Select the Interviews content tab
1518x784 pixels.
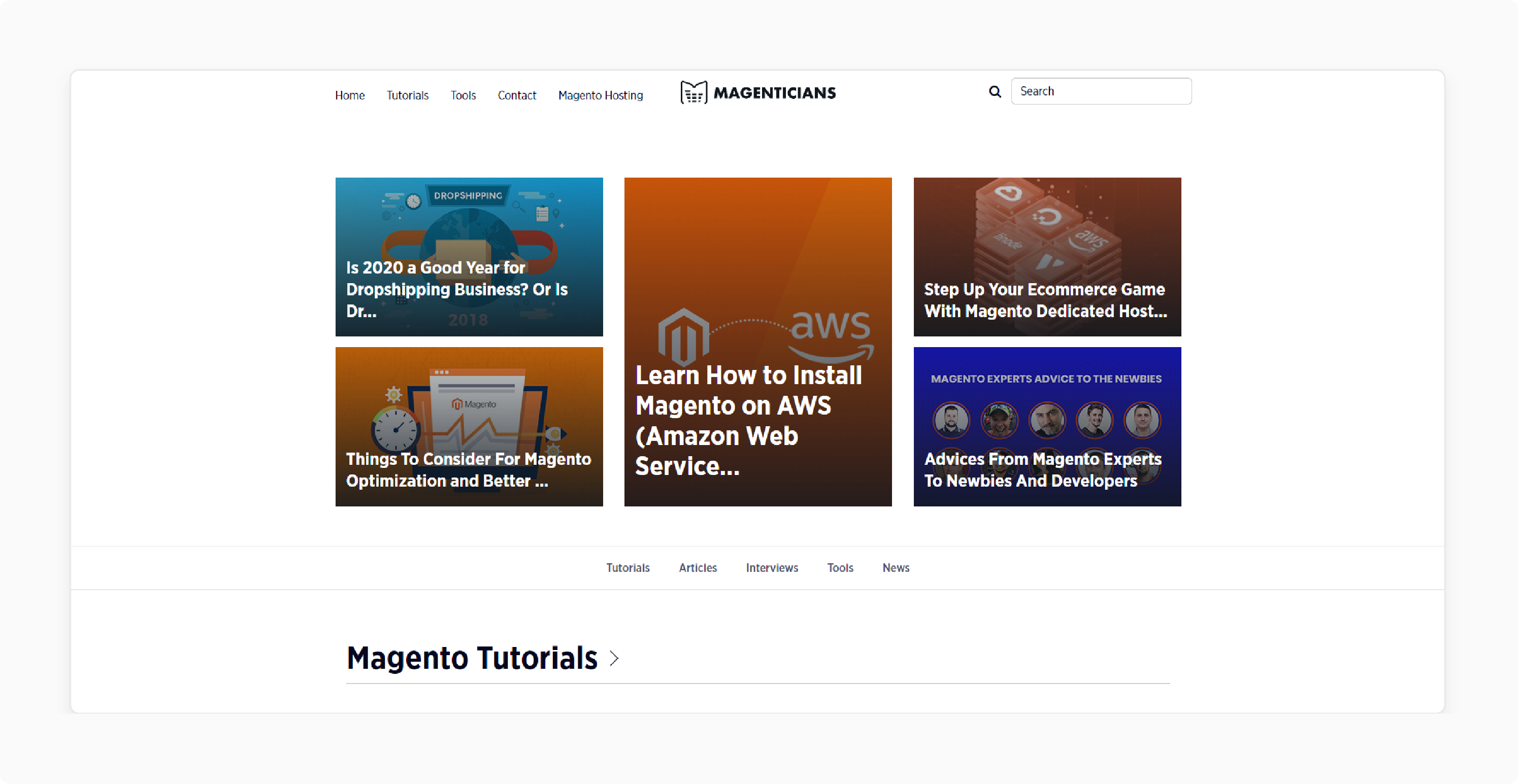(771, 568)
